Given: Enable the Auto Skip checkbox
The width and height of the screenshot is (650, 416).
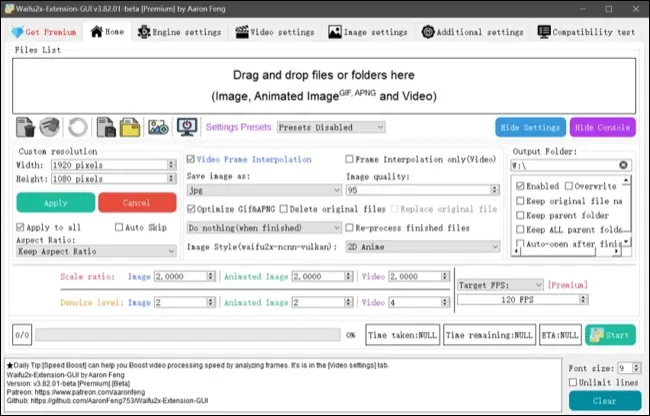Looking at the screenshot, I should coord(119,227).
